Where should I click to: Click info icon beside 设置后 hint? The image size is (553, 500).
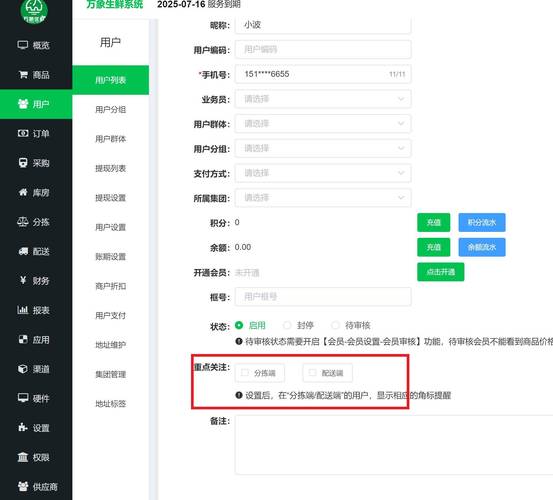[239, 395]
